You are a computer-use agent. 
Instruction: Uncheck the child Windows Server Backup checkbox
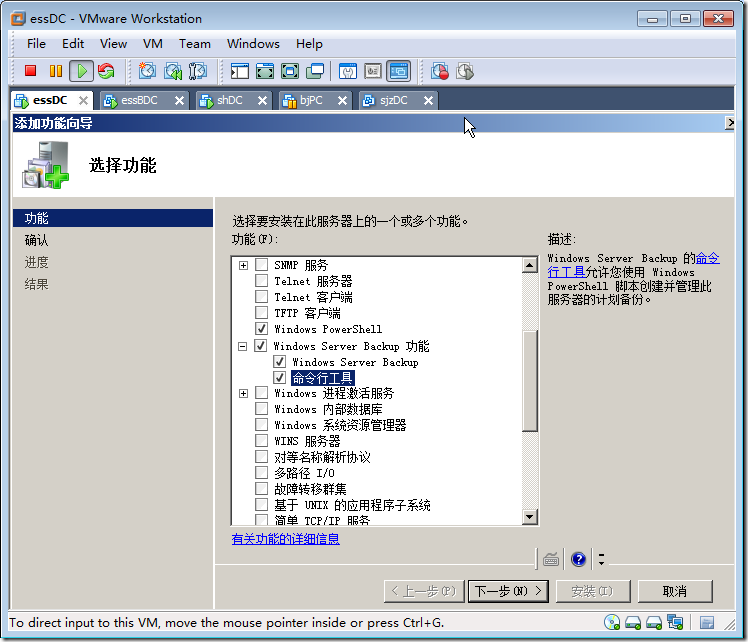[280, 362]
